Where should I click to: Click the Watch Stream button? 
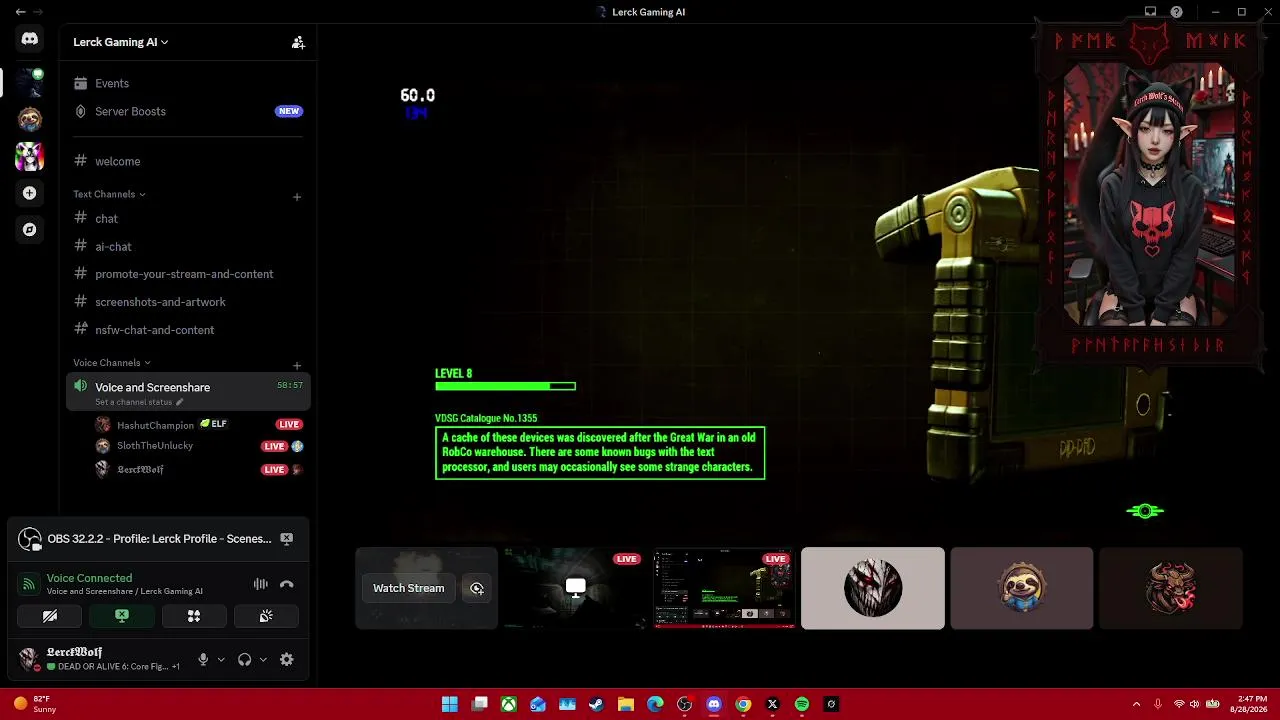tap(408, 588)
